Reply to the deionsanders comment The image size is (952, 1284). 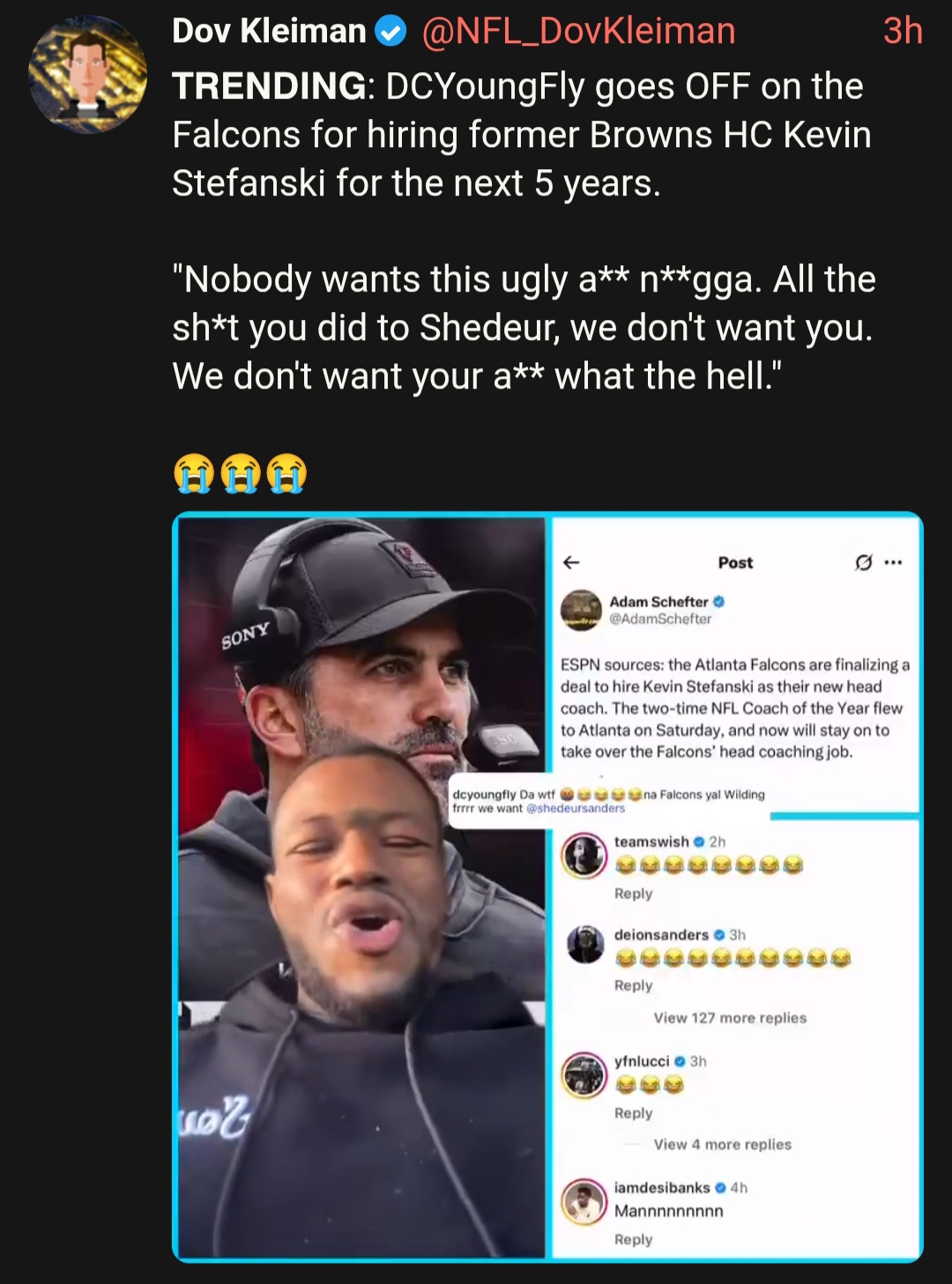point(633,985)
